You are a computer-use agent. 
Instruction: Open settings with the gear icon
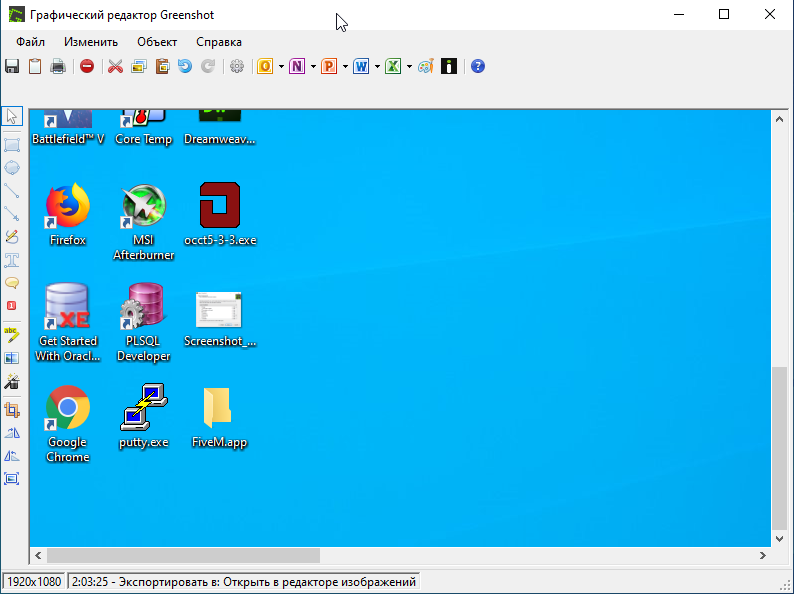pyautogui.click(x=236, y=66)
